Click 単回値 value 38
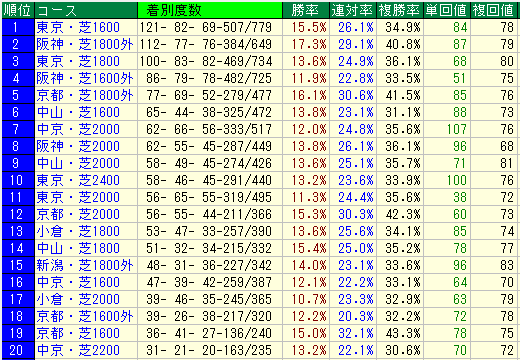The image size is (520, 360). tap(460, 197)
